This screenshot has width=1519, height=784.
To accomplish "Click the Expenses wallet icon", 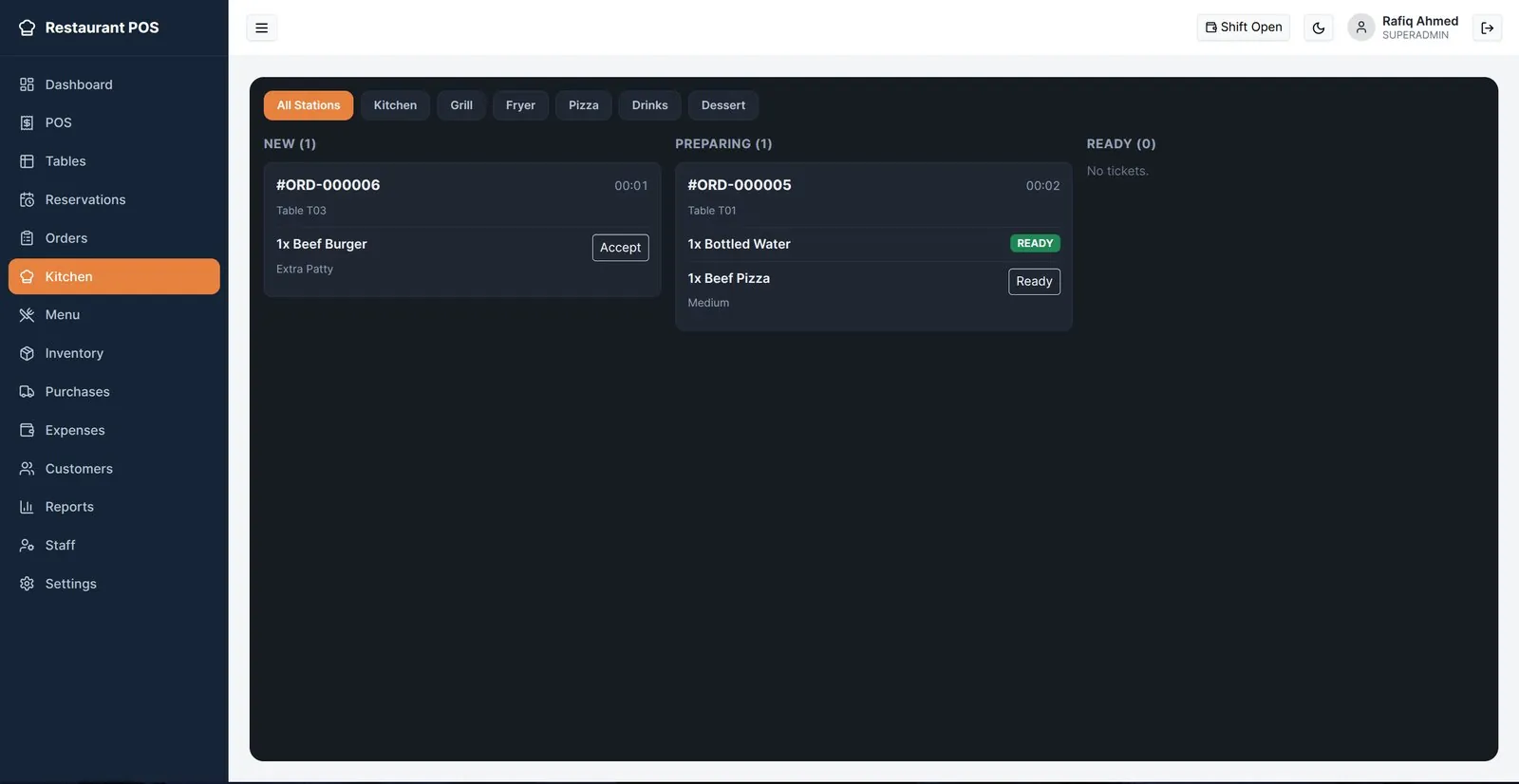I will [27, 430].
